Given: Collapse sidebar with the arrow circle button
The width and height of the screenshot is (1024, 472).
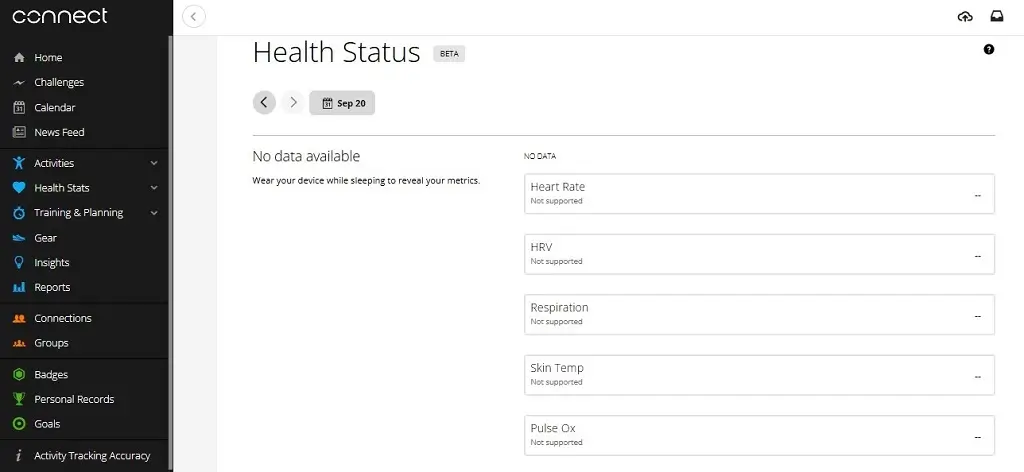Looking at the screenshot, I should (x=194, y=16).
